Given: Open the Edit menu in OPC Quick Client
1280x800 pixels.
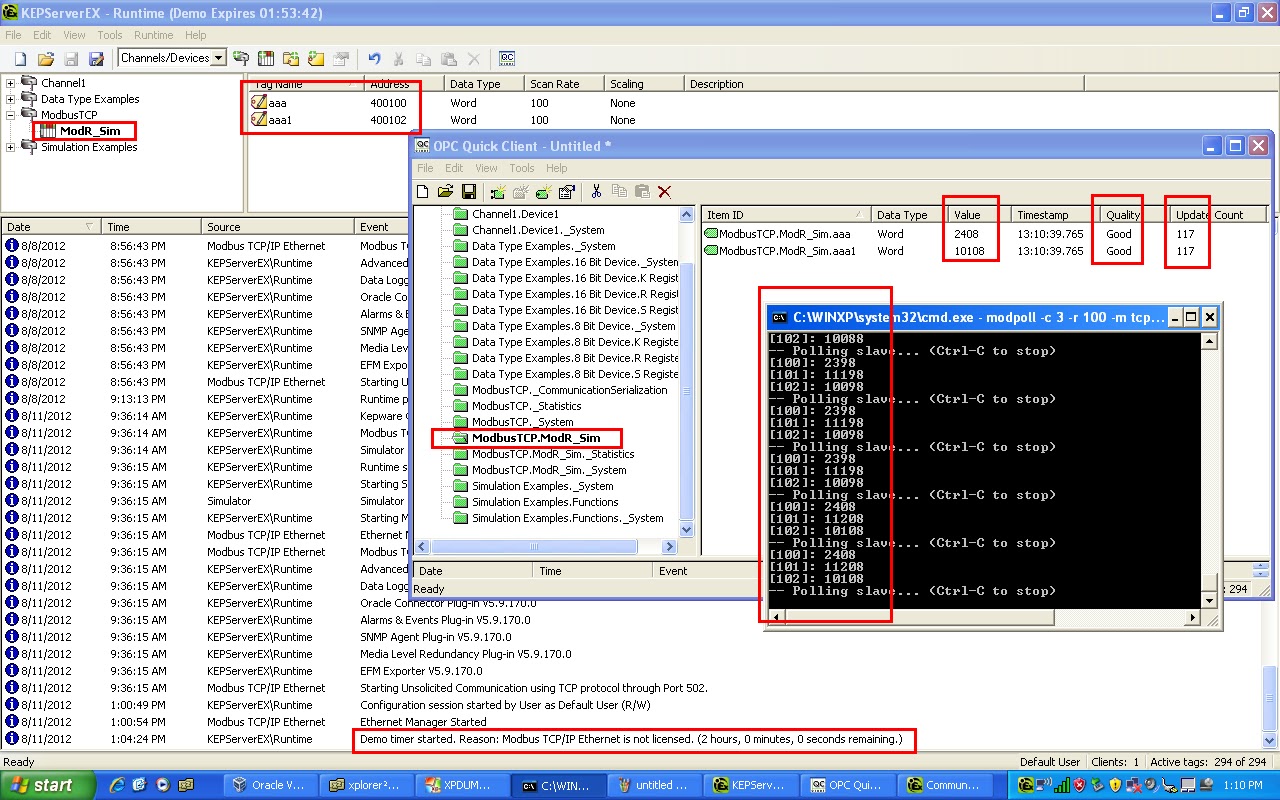Looking at the screenshot, I should (x=454, y=168).
